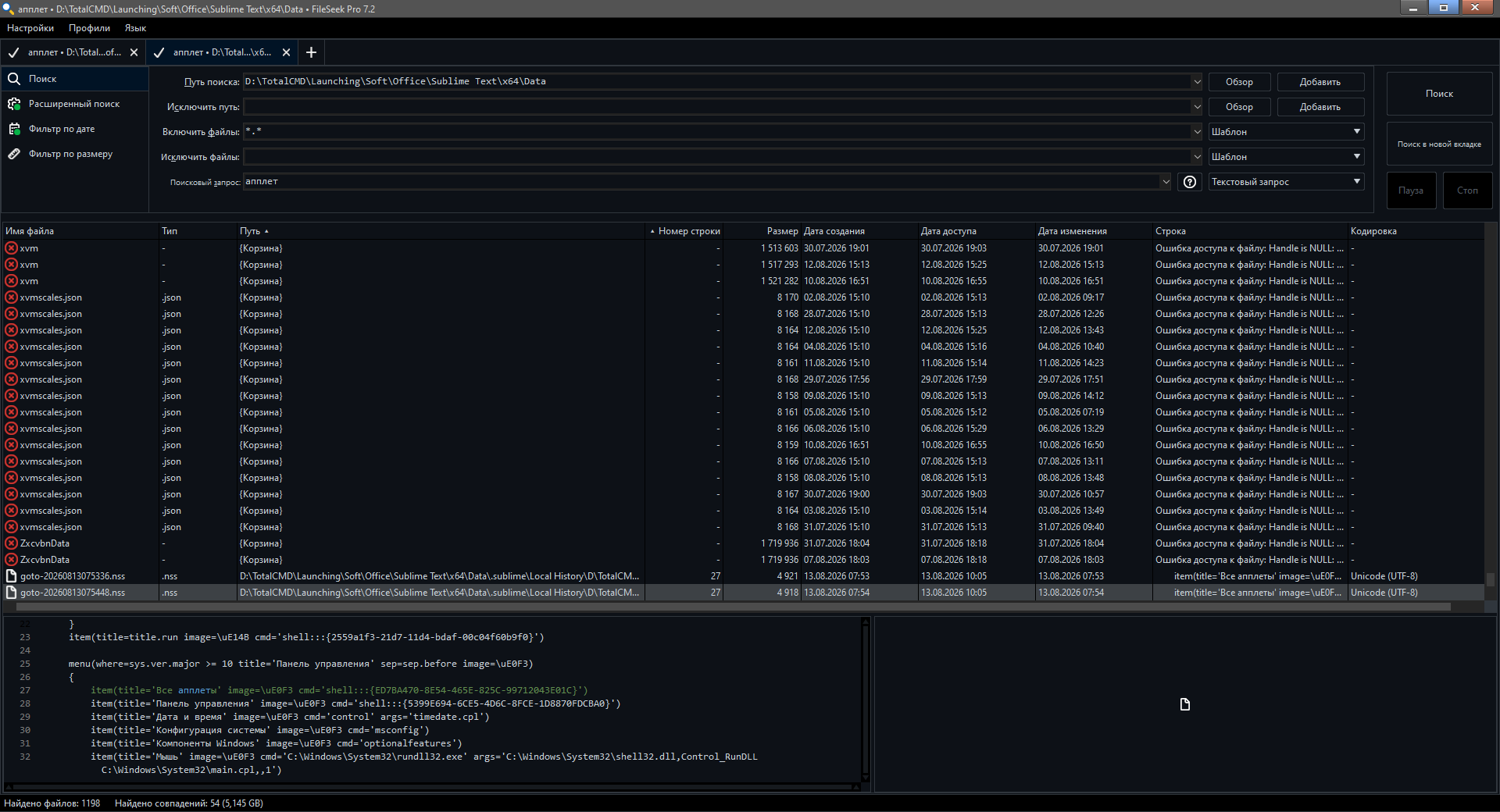The image size is (1500, 812).
Task: Select Расширенный поиск in the sidebar
Action: 74,104
